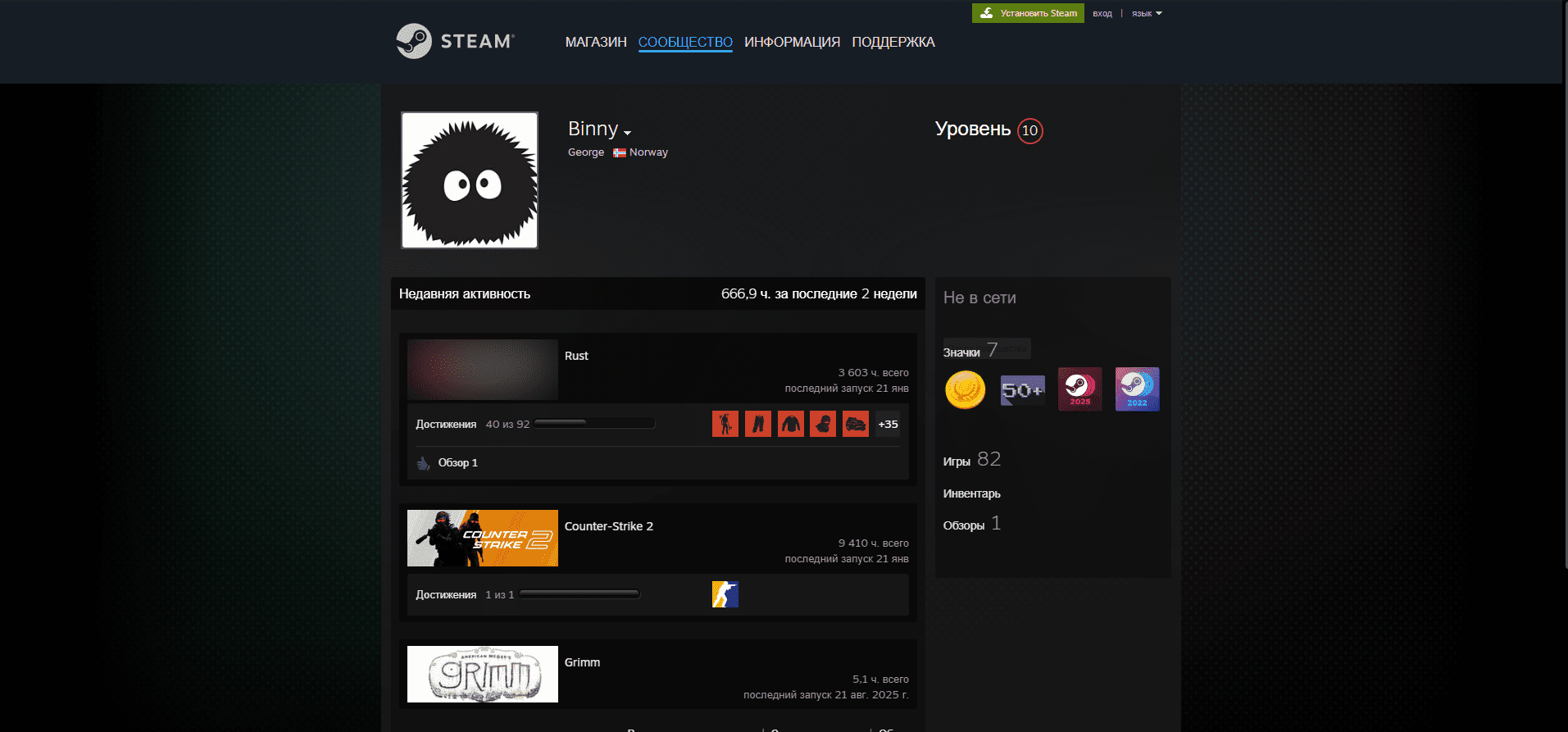Open the Rust jacket achievement icon
Screen dimensions: 1568x732
791,424
